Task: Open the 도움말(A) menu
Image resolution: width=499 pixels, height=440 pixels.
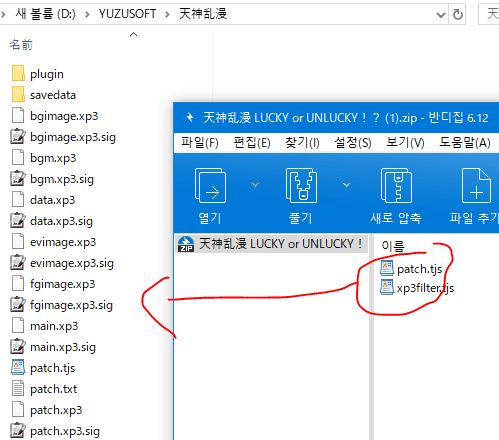Action: (465, 143)
